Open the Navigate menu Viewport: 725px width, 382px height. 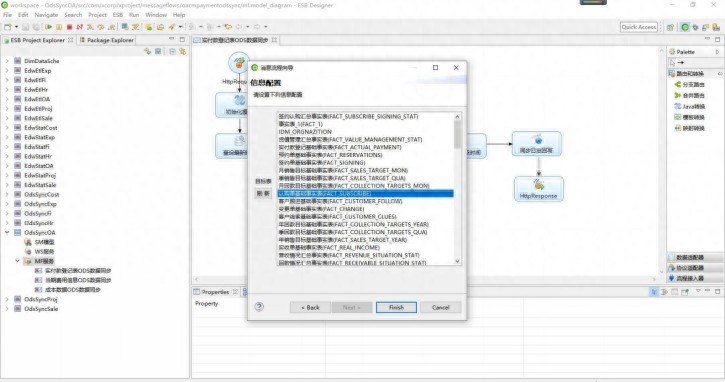pos(46,15)
